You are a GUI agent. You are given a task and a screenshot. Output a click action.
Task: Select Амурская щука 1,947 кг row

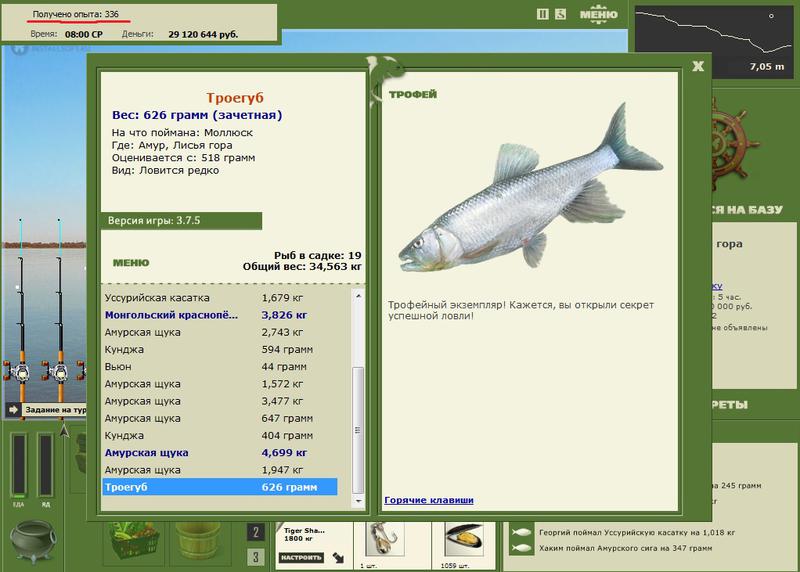tap(219, 470)
